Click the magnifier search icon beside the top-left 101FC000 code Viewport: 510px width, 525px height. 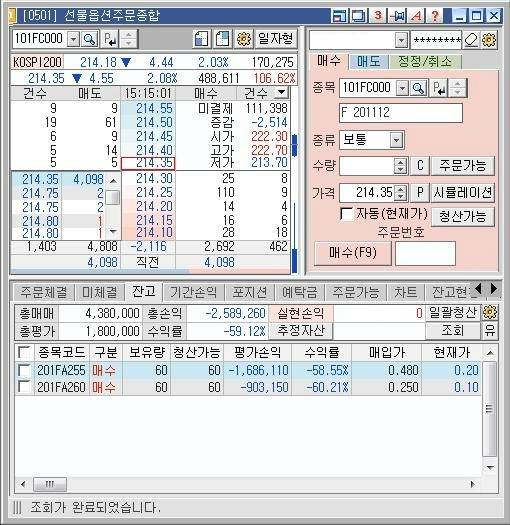coord(89,39)
